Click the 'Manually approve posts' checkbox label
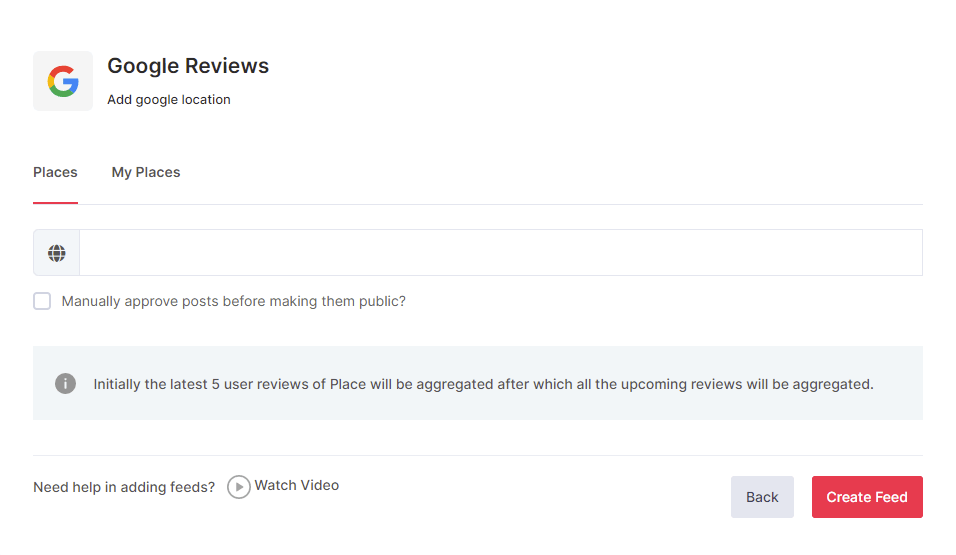 click(x=233, y=301)
